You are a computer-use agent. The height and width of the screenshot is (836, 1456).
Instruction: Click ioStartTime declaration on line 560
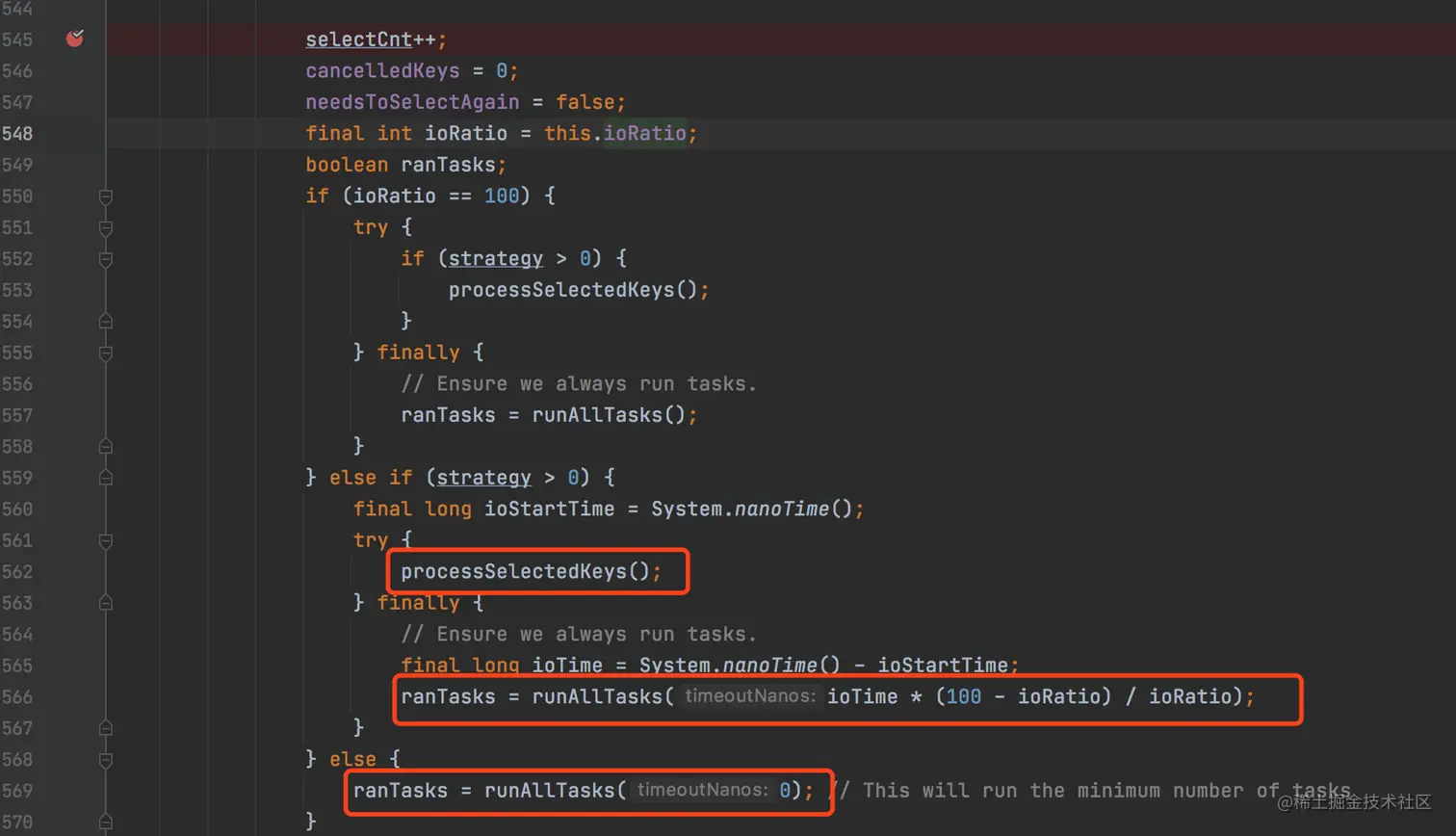click(x=549, y=509)
